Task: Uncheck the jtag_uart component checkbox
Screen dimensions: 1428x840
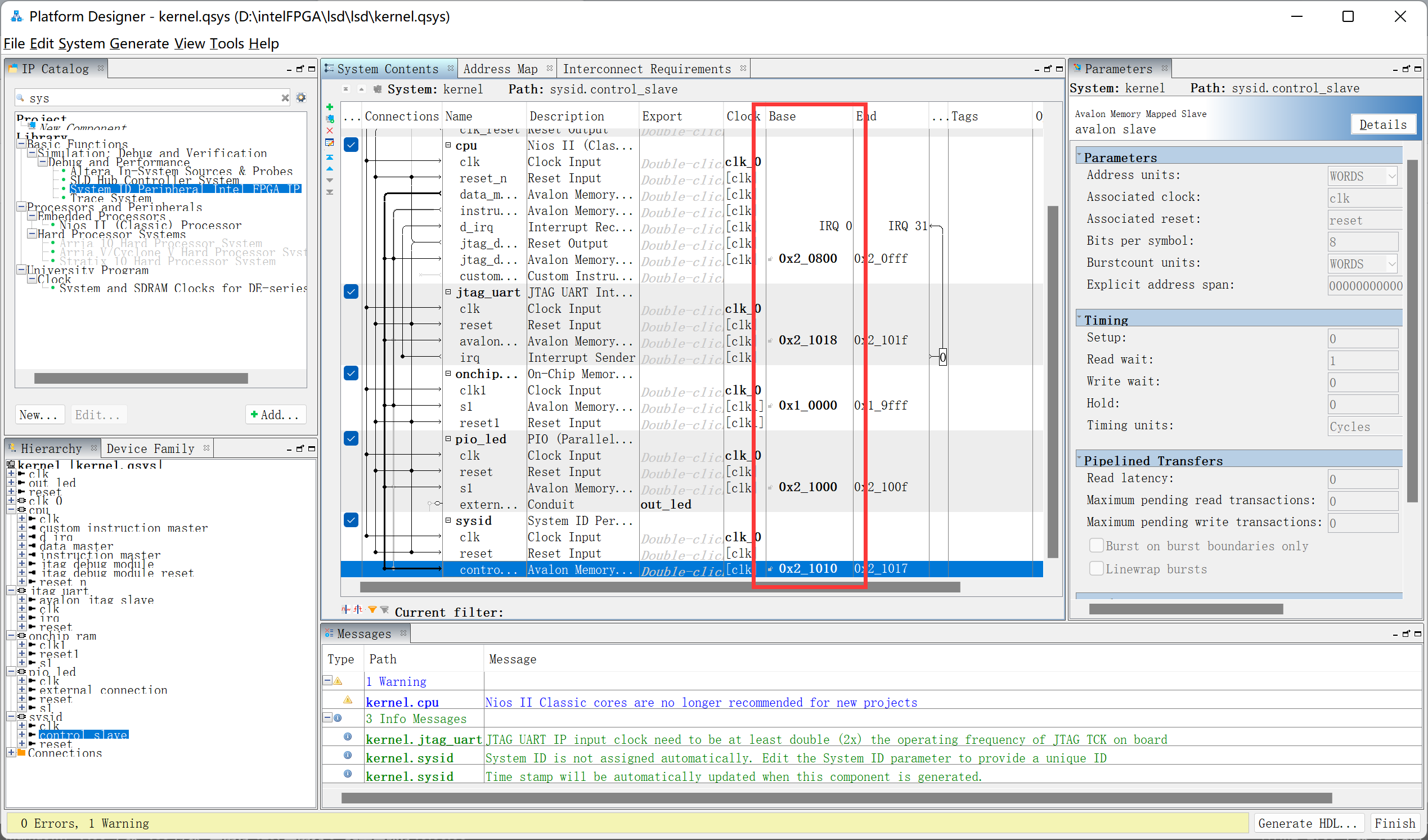Action: point(351,291)
